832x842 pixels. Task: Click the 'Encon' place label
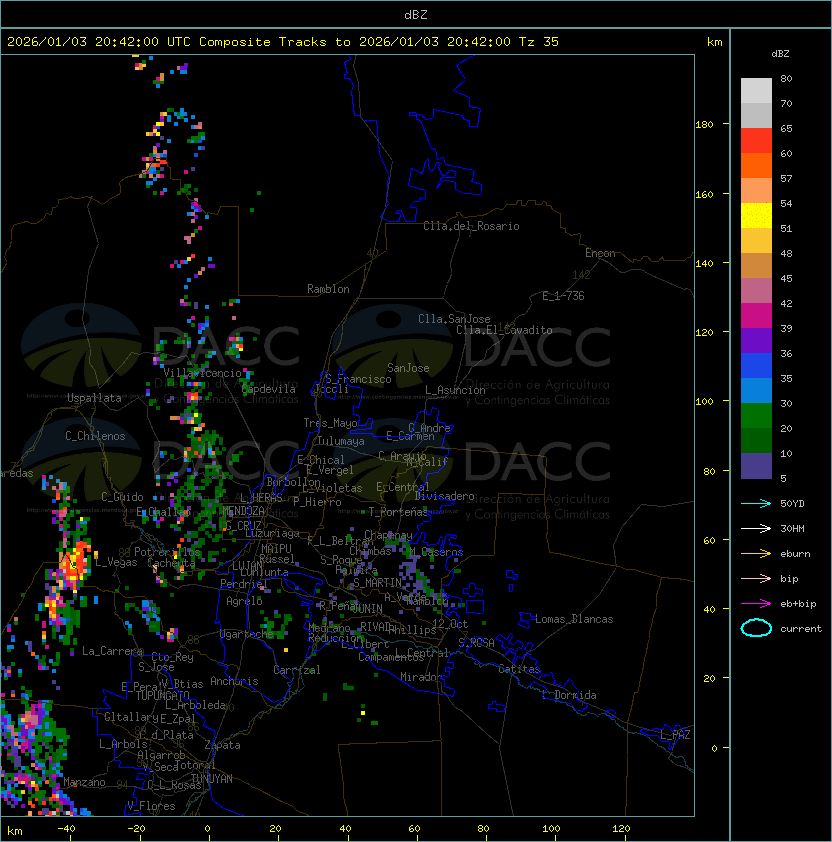(600, 253)
